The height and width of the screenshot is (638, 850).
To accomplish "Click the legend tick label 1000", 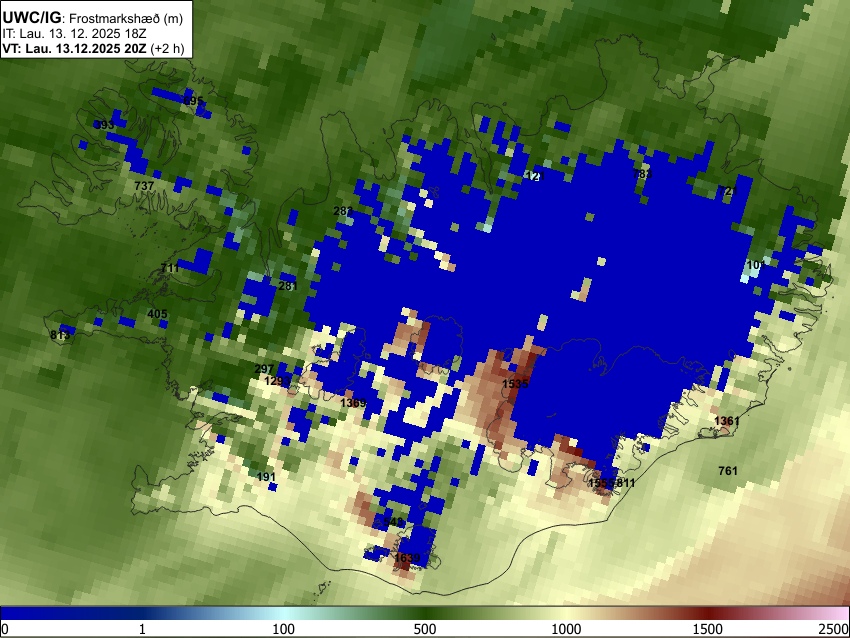I will 566,629.
